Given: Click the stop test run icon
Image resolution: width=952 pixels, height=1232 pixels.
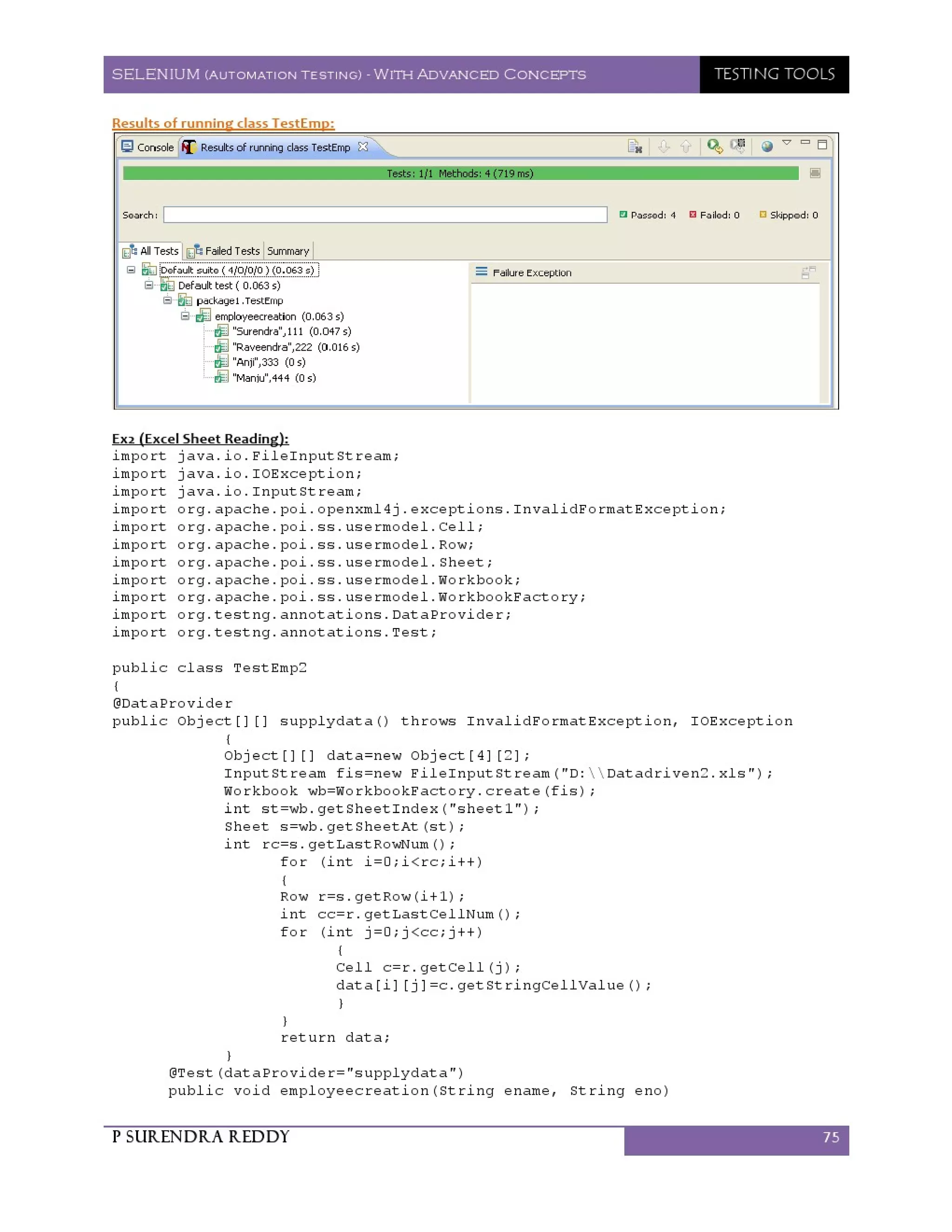Looking at the screenshot, I should click(x=635, y=146).
